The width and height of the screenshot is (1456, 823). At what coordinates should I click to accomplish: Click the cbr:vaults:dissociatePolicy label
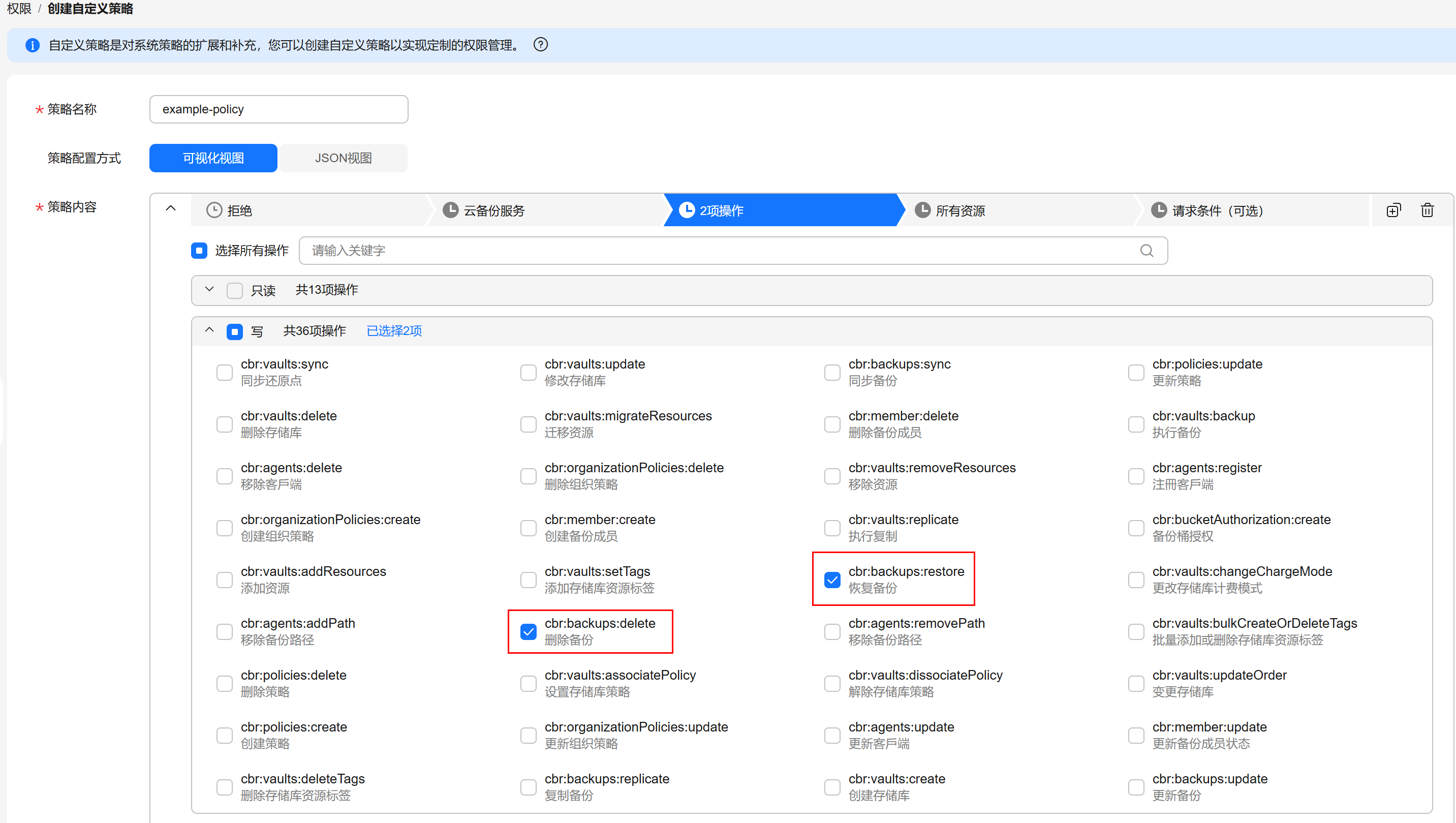[x=925, y=675]
